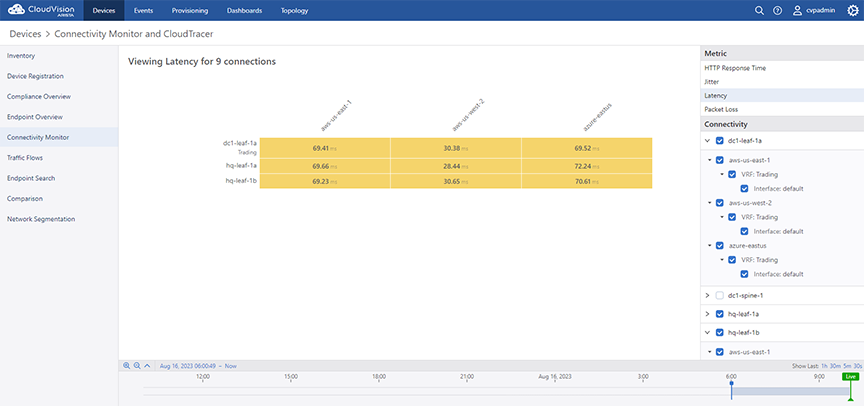Collapse the timeline with the up chevron
Image resolution: width=864 pixels, height=406 pixels.
pos(147,365)
